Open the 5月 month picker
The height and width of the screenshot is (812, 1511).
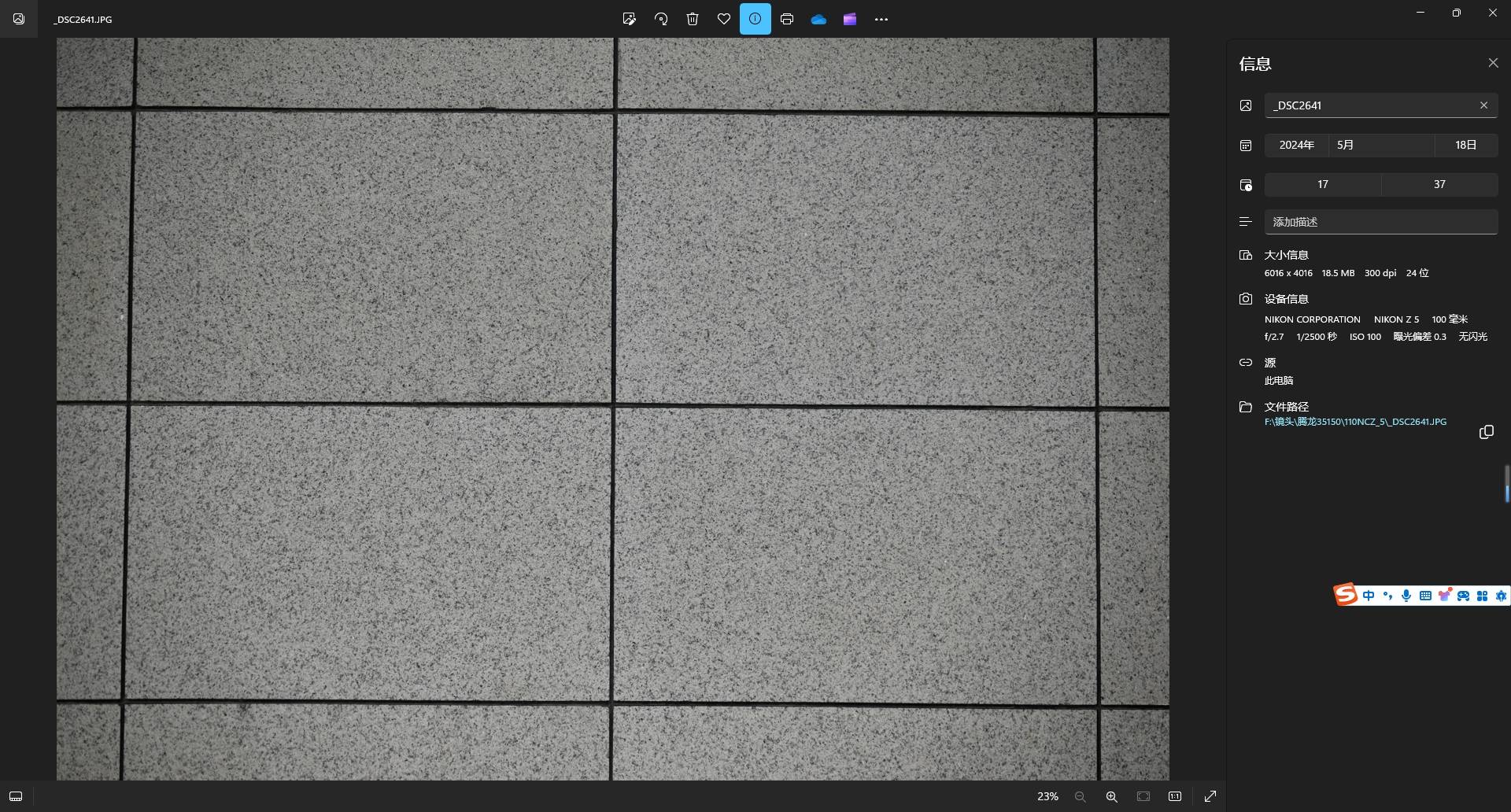coord(1380,145)
